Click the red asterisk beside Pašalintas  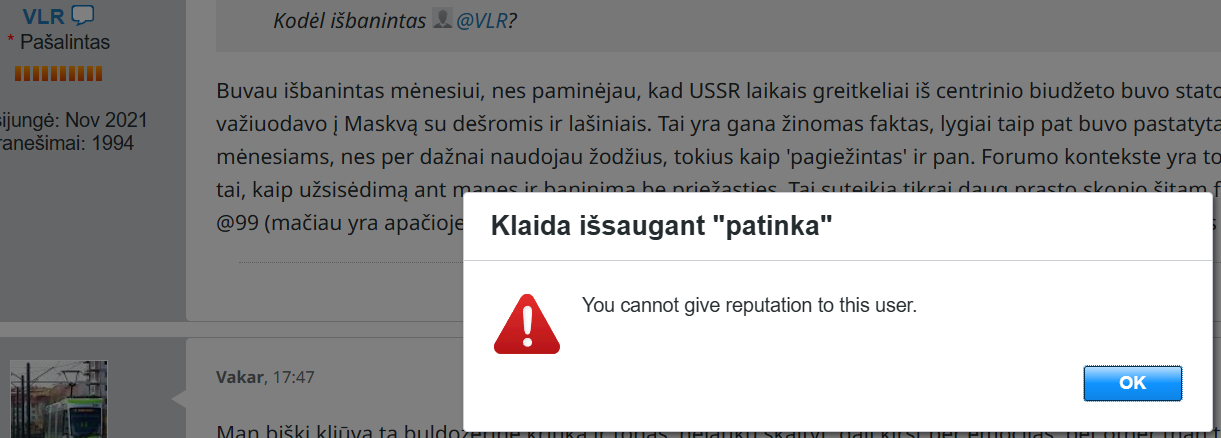[x=11, y=43]
